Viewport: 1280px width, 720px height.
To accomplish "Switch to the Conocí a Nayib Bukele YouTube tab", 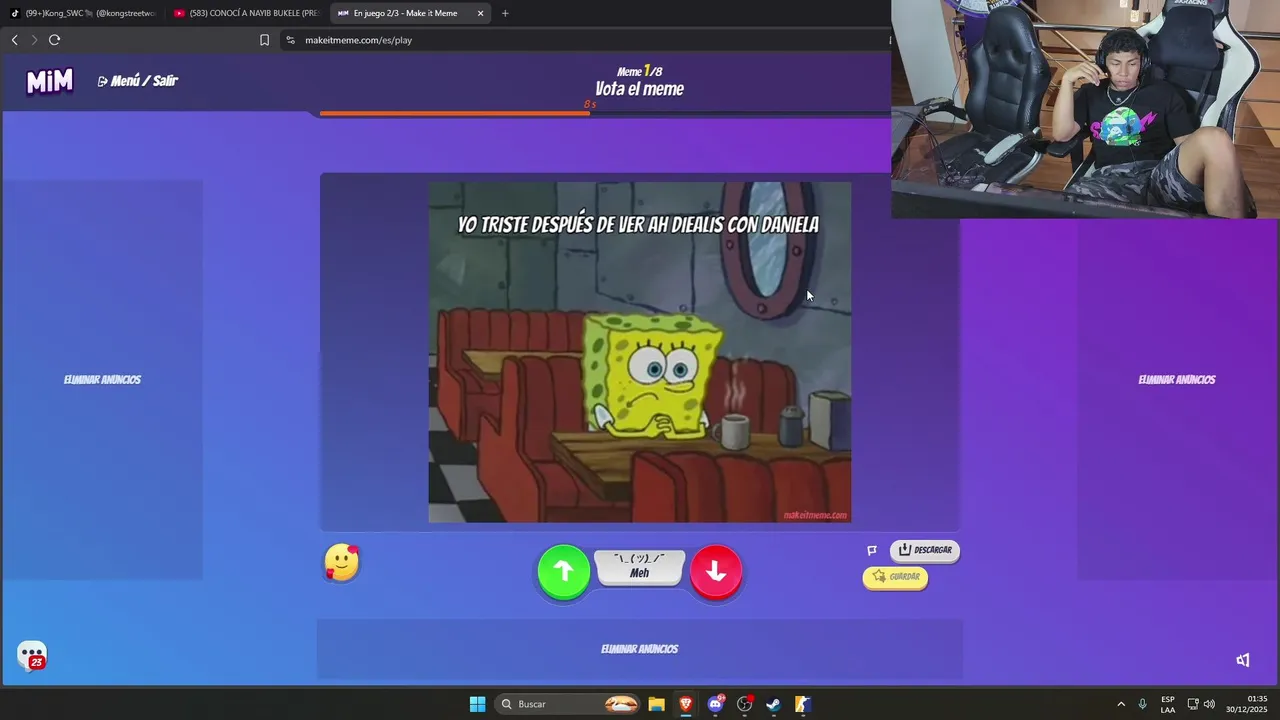I will pyautogui.click(x=246, y=13).
